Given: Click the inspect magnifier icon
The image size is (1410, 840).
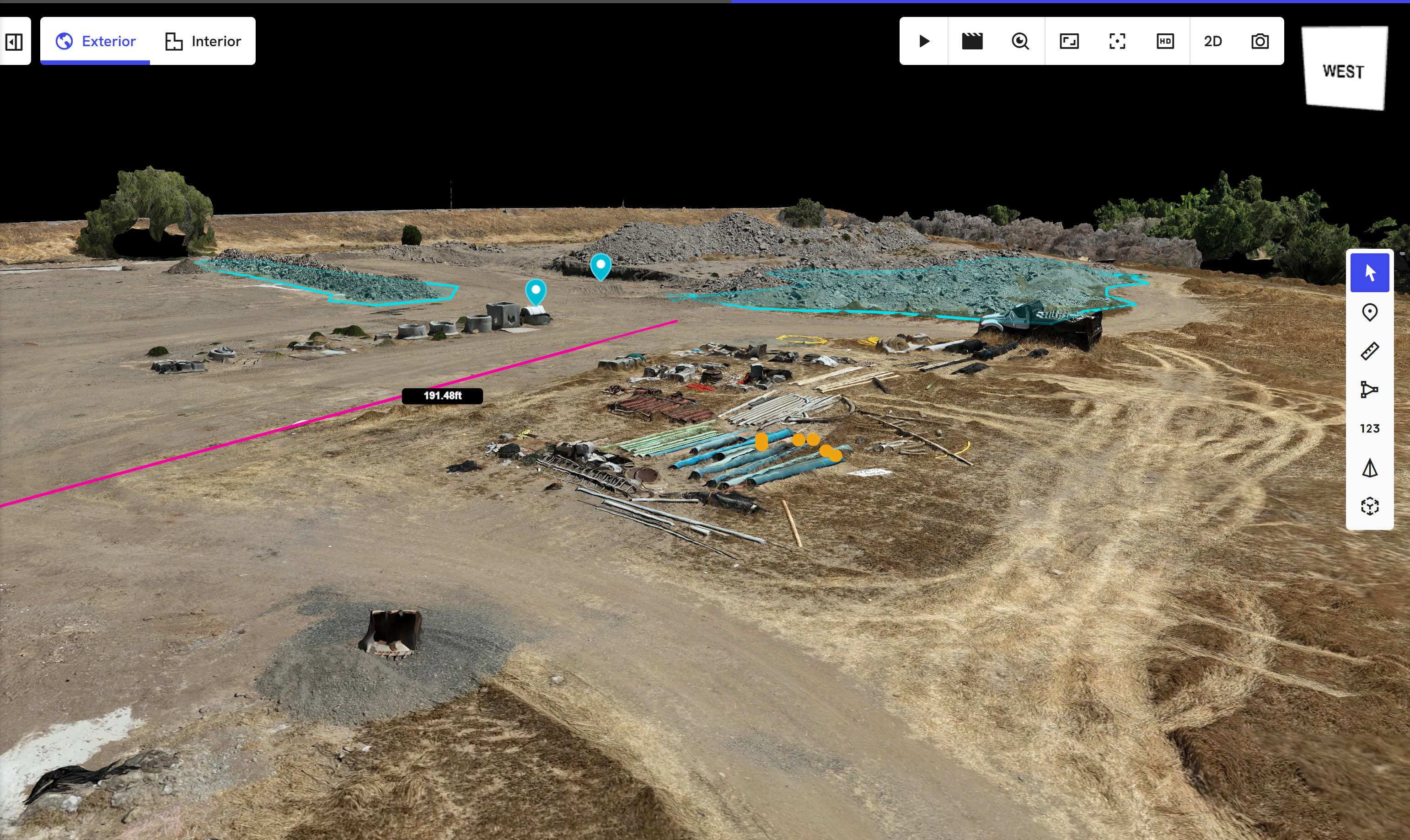Looking at the screenshot, I should click(1020, 41).
